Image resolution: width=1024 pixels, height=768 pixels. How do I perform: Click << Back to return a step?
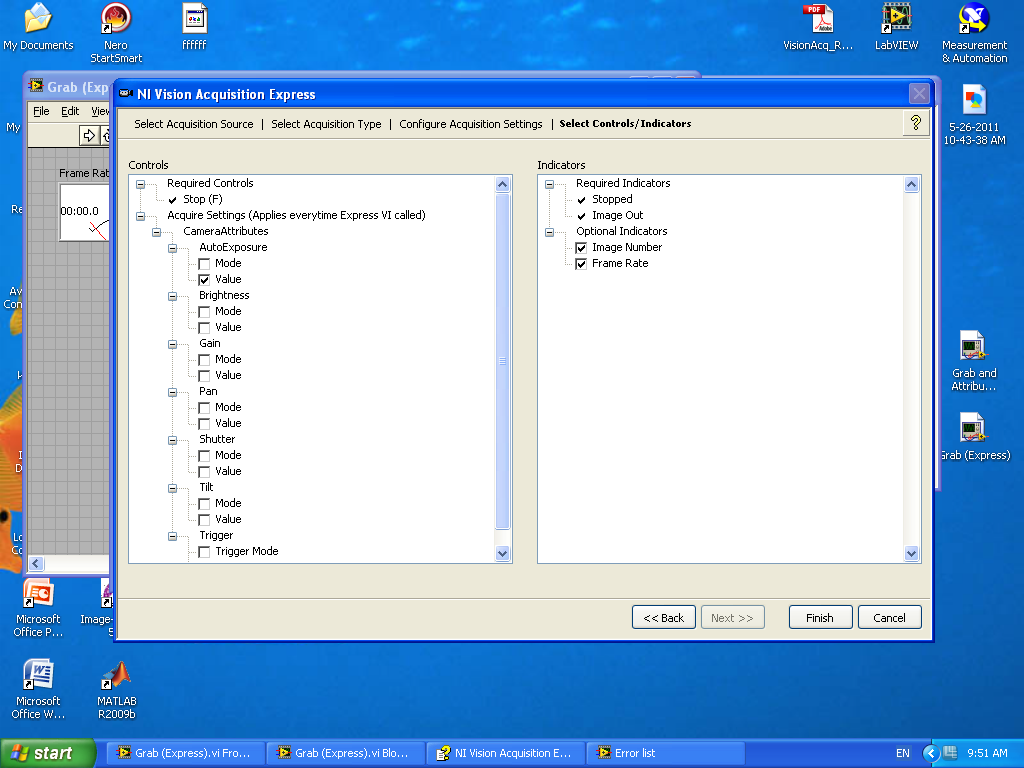(x=663, y=617)
